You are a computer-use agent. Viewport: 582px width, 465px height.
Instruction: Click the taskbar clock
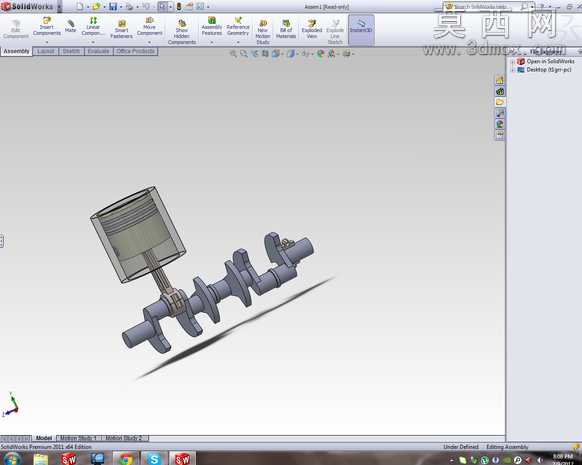563,459
